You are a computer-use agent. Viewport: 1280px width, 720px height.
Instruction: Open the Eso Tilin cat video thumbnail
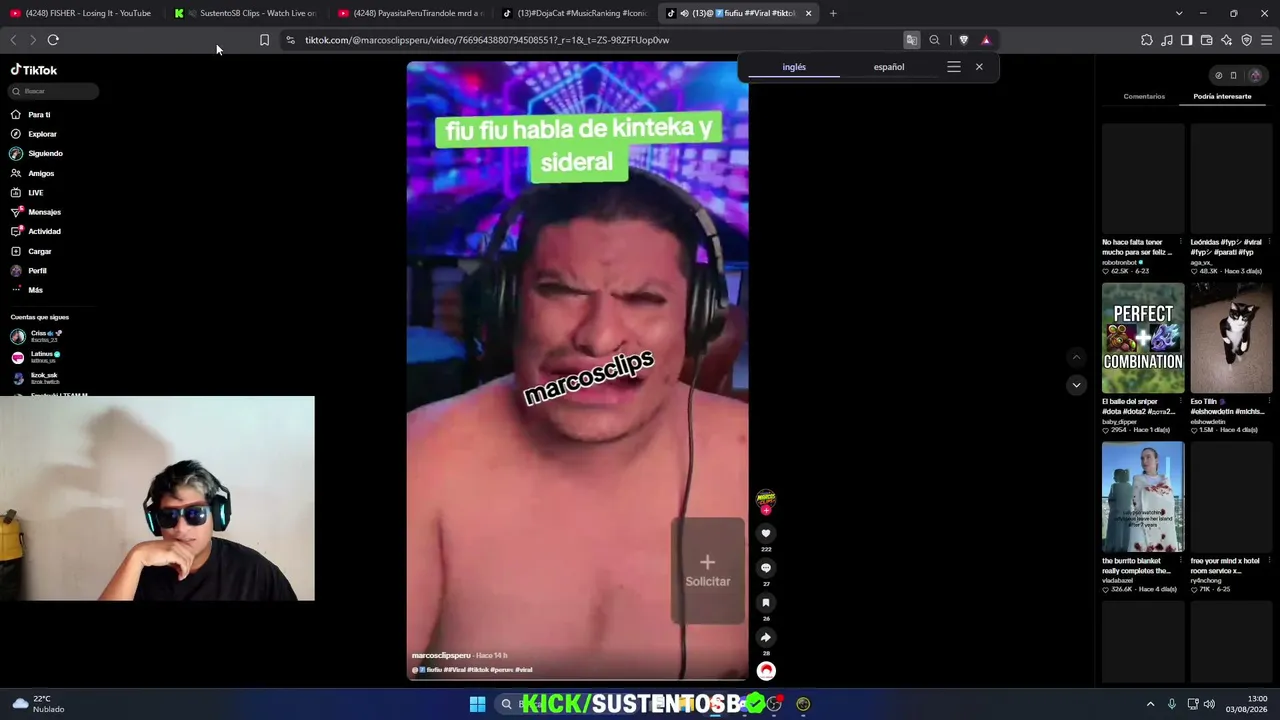click(x=1231, y=338)
